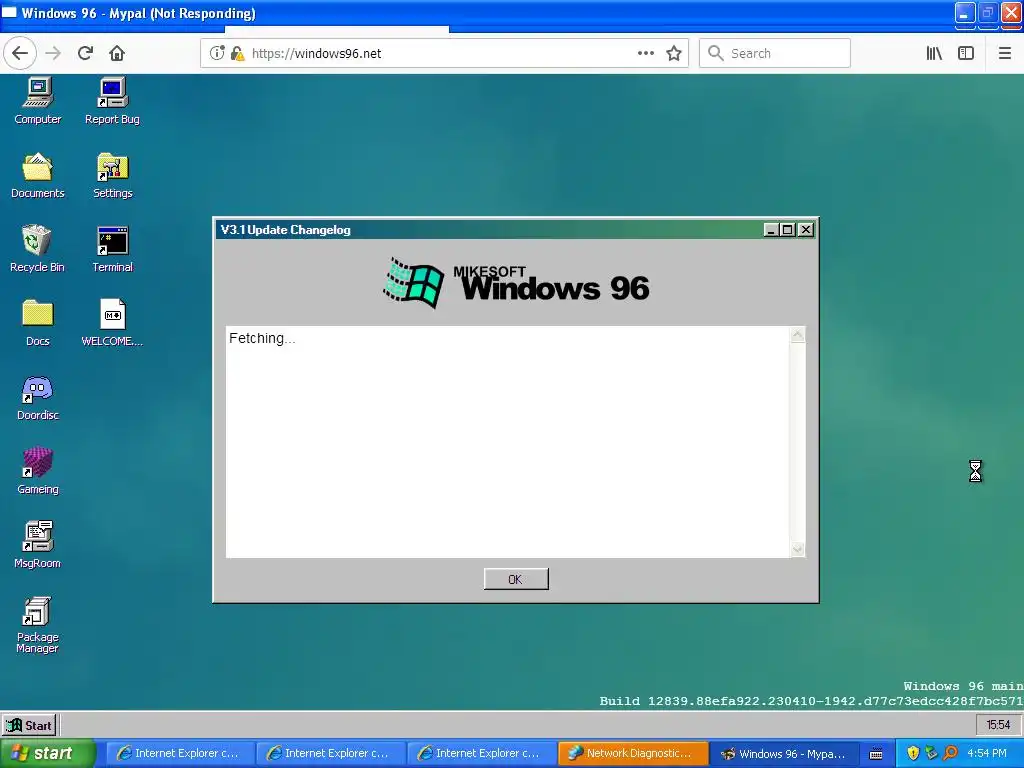The height and width of the screenshot is (768, 1024).
Task: Switch to third Internet Explorer taskbar item
Action: (481, 754)
